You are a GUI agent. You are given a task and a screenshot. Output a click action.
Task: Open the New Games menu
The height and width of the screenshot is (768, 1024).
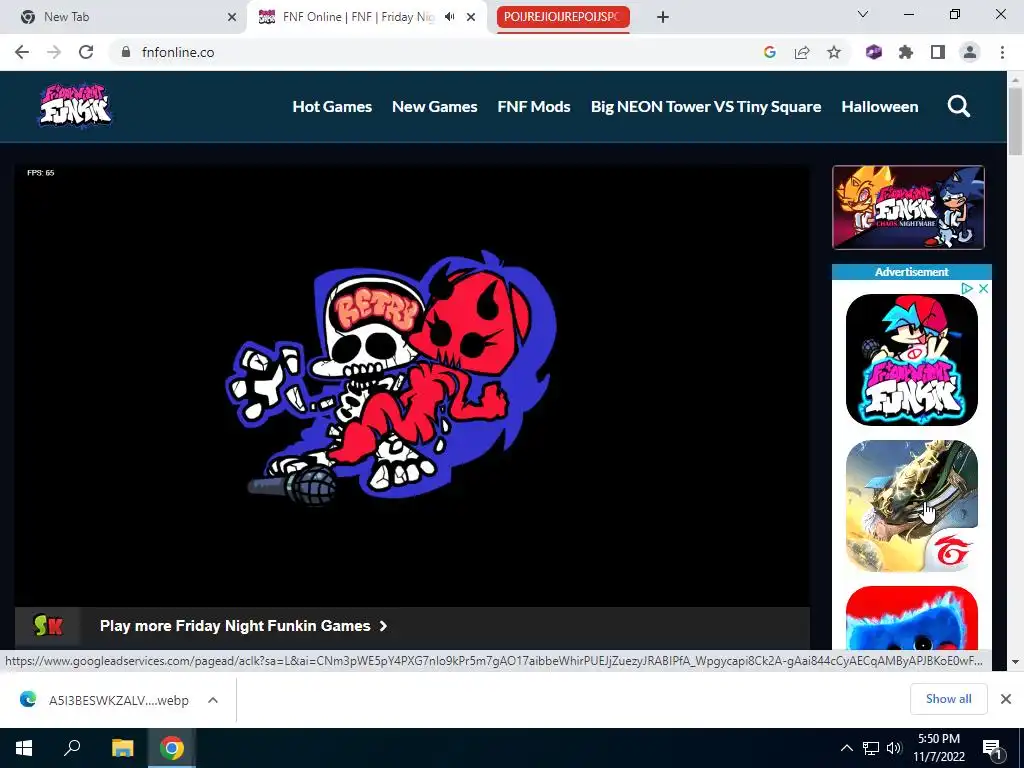tap(434, 106)
